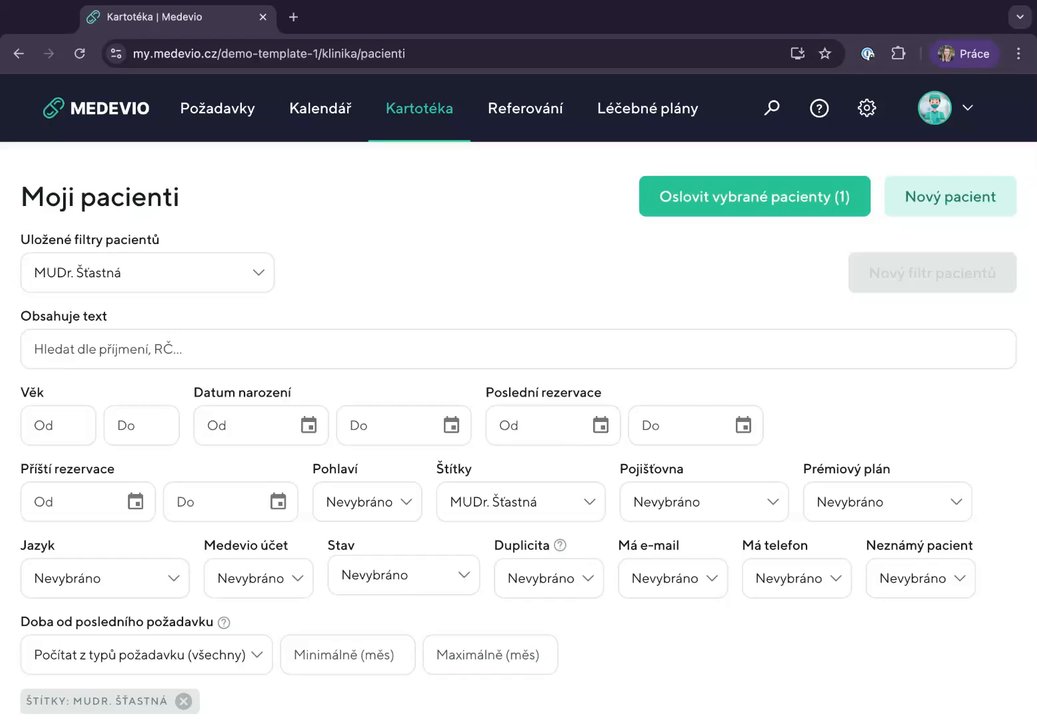Open calendar picker for Datum narození Od
Viewport: 1037px width, 720px height.
click(309, 425)
